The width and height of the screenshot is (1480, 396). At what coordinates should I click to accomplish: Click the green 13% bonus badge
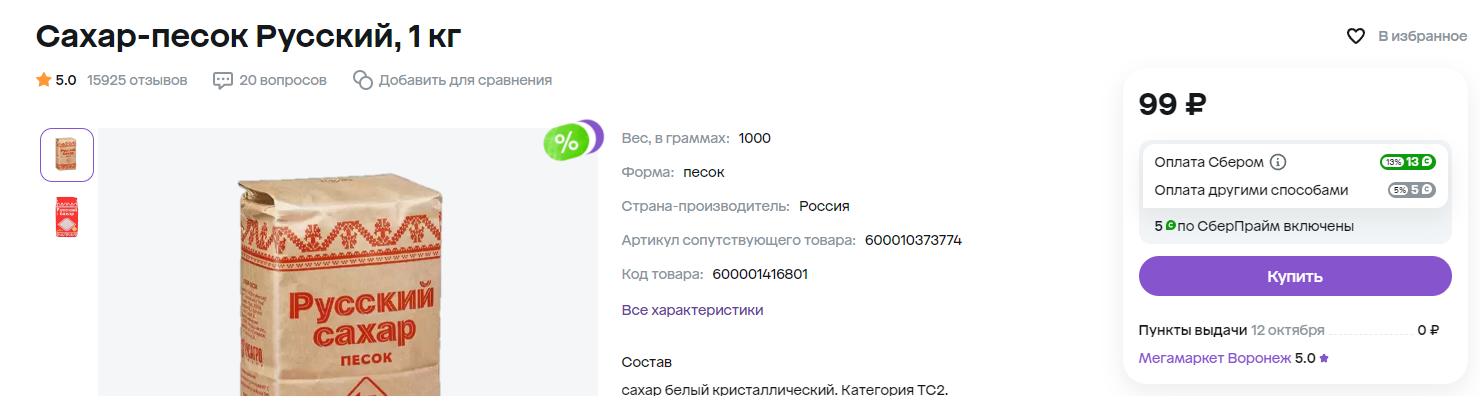(x=1407, y=162)
